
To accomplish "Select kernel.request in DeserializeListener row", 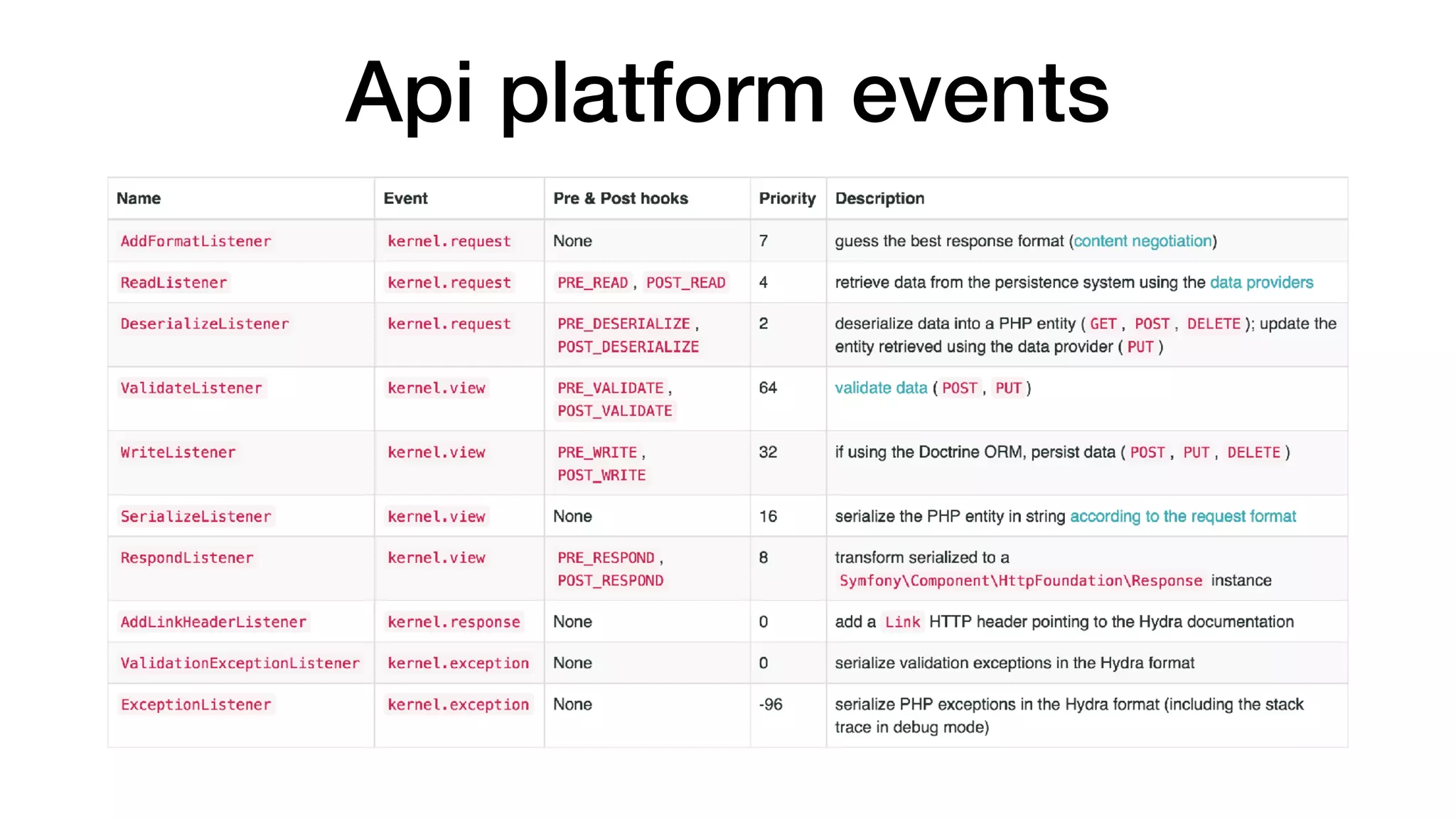I will tap(449, 323).
